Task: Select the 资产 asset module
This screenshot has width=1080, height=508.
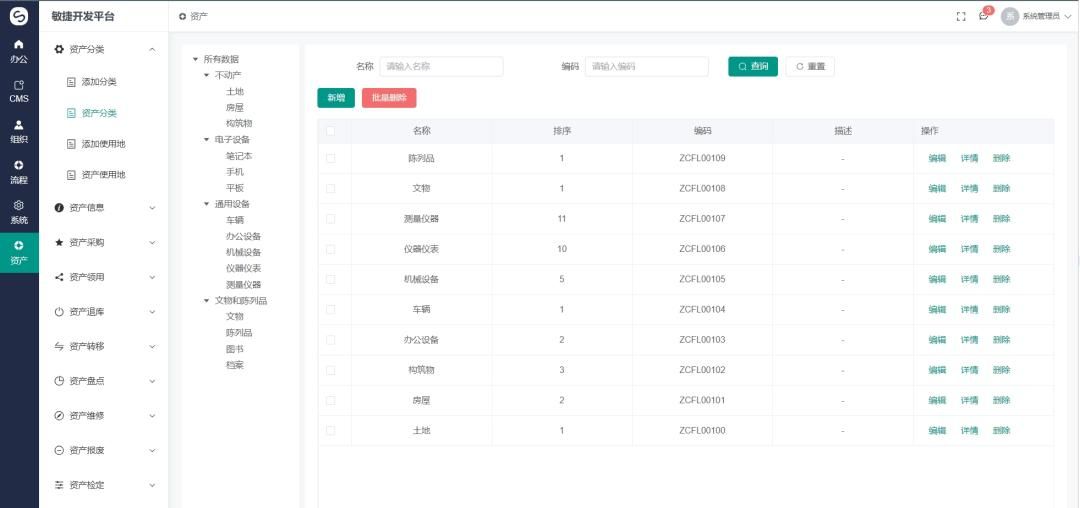Action: tap(19, 253)
